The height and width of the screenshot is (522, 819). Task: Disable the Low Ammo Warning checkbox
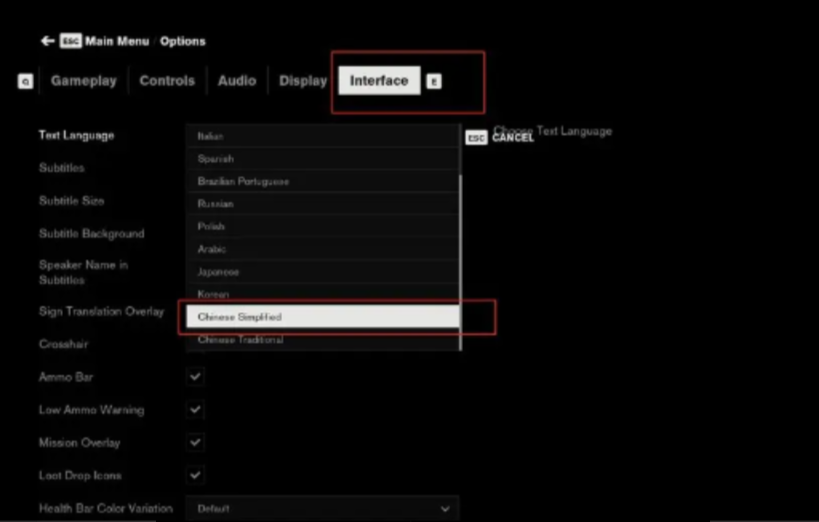tap(195, 410)
